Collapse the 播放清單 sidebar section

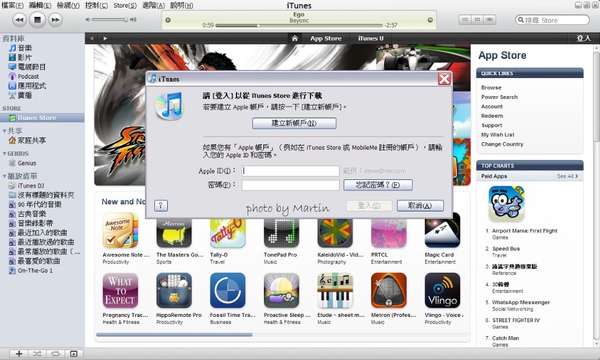(x=4, y=176)
